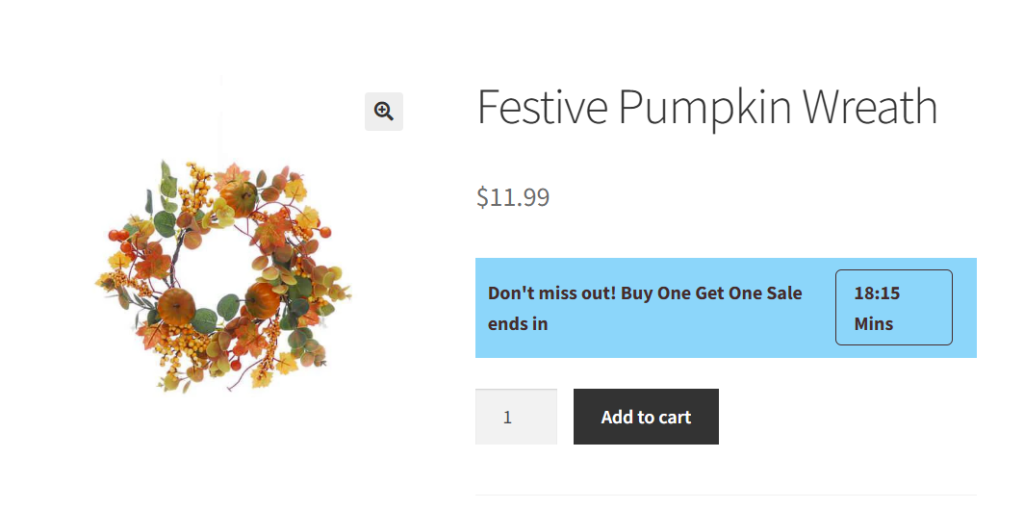Click the Festive Pumpkin Wreath product title

click(707, 107)
